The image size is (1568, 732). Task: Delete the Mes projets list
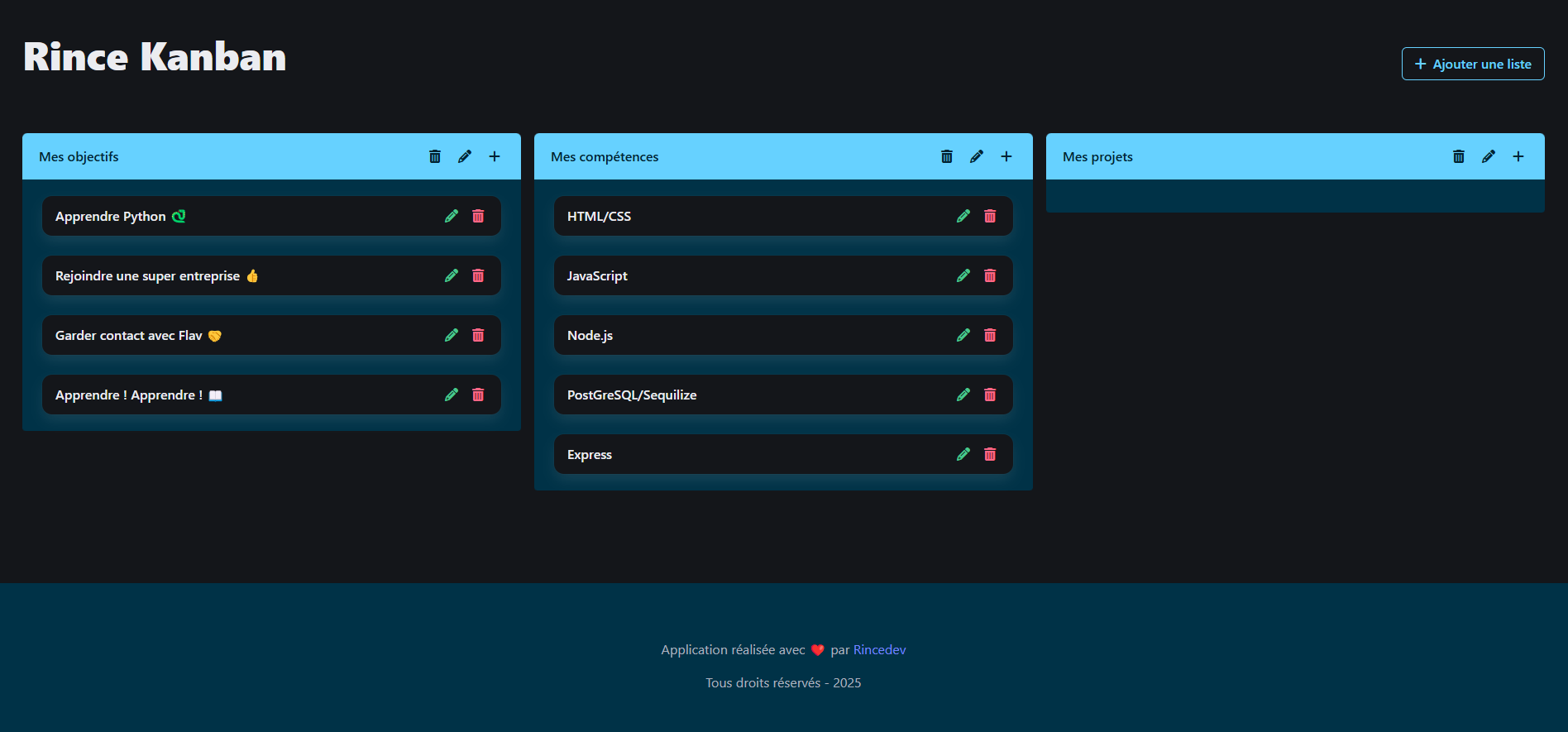coord(1459,156)
